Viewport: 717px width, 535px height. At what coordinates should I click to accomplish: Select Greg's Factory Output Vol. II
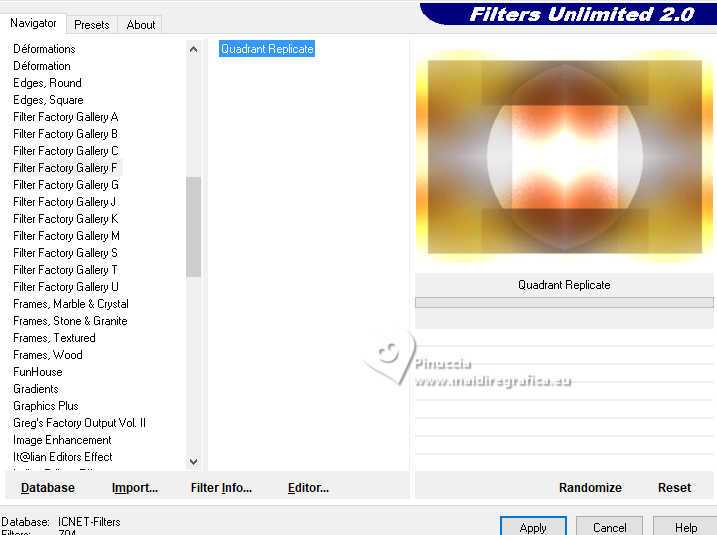coord(79,423)
